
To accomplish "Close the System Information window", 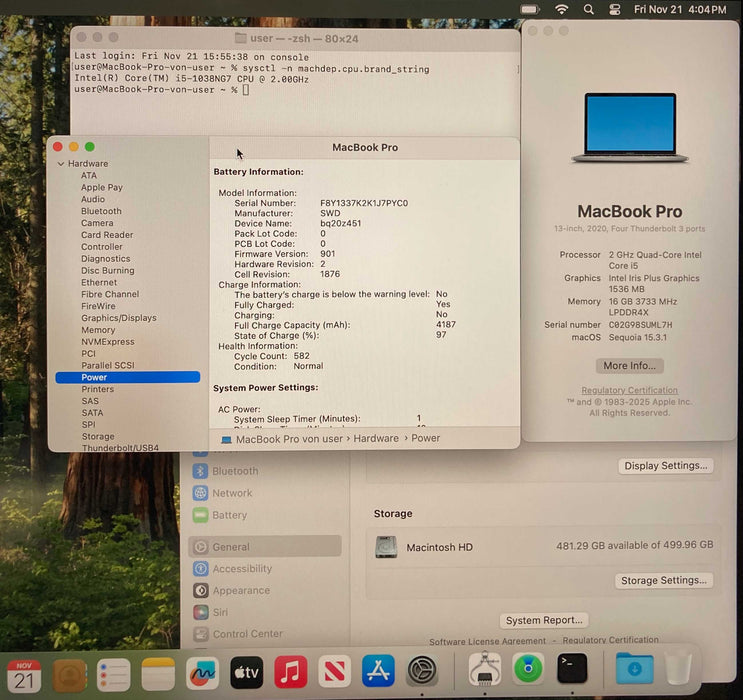I will 58,147.
